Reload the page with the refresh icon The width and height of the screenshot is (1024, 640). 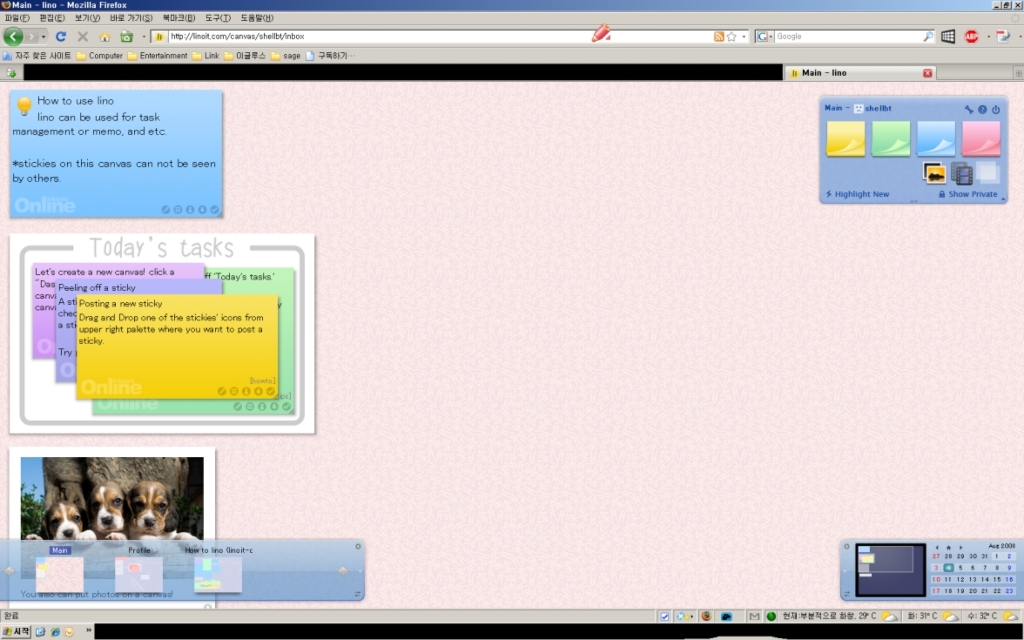(x=61, y=37)
